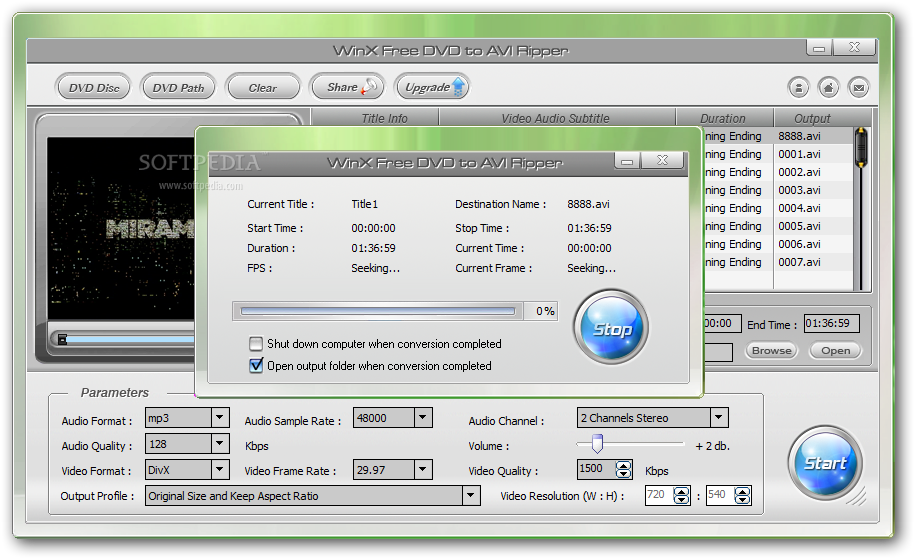Click the Video Quality 1500 input field
Screen dimensions: 915x559
point(596,469)
